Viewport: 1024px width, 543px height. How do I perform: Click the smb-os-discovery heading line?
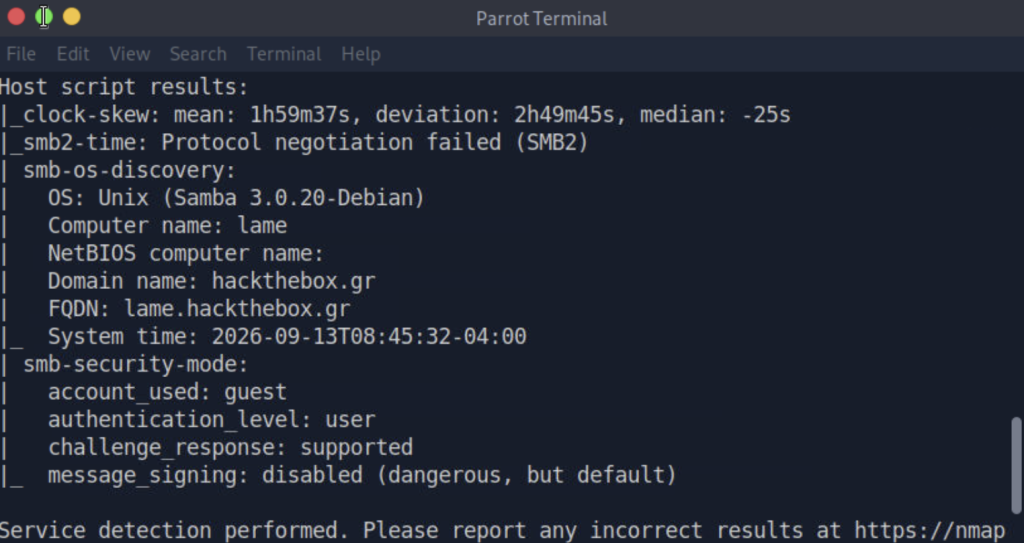pyautogui.click(x=129, y=170)
